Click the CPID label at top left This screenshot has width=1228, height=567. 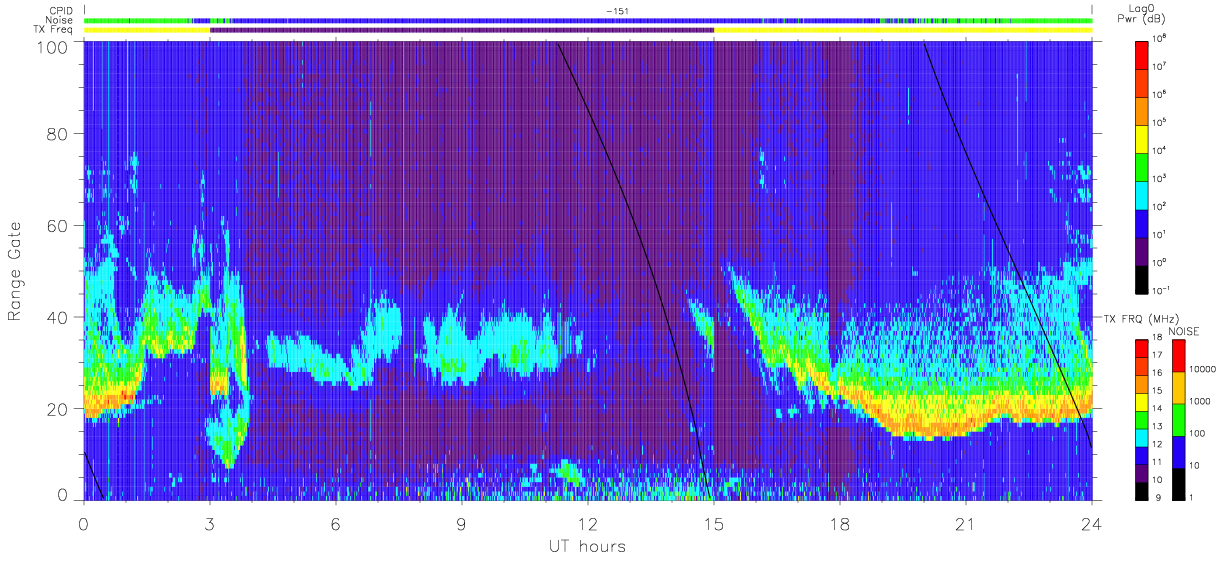point(59,10)
